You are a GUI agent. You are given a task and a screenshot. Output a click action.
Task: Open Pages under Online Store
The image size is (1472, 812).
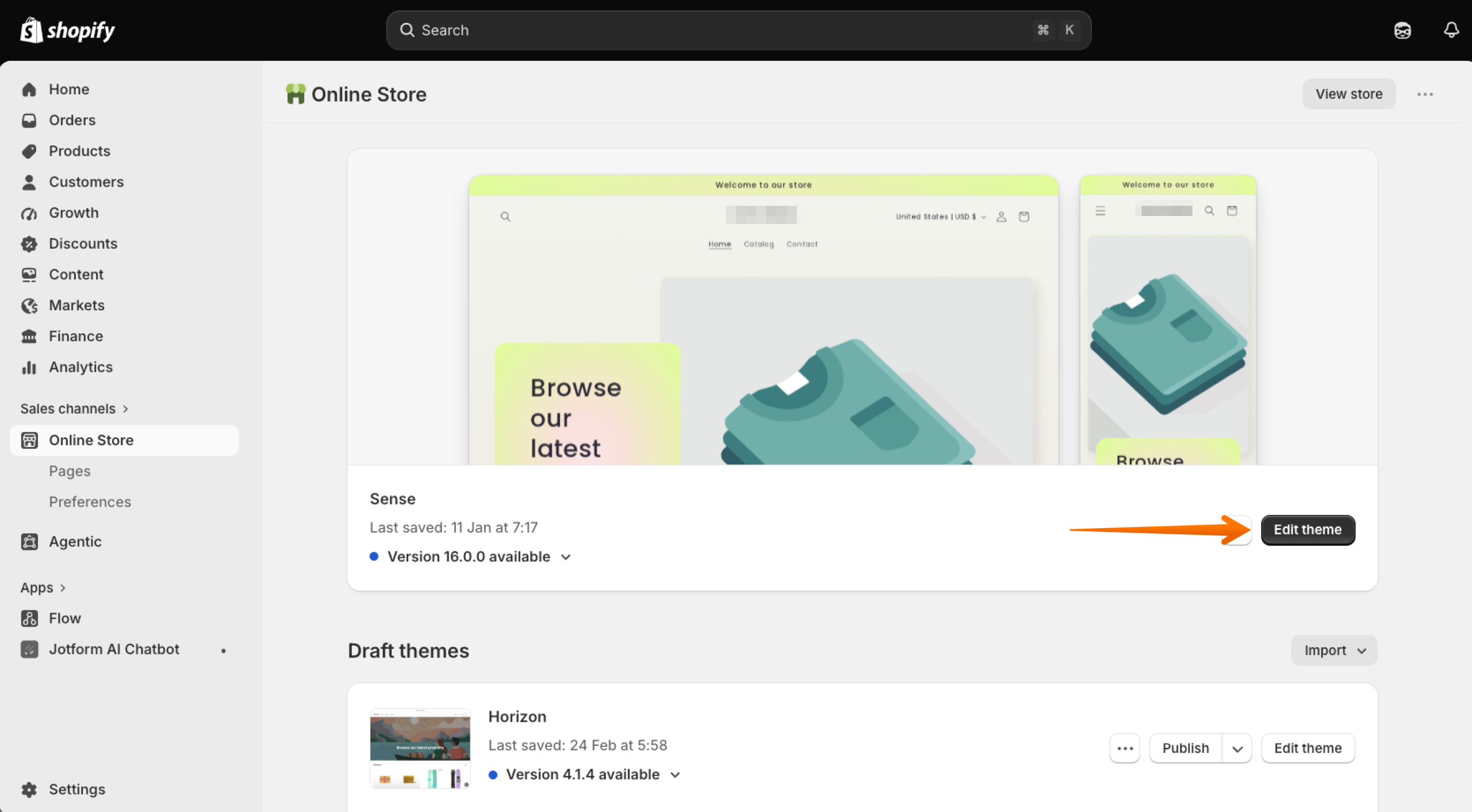[70, 471]
